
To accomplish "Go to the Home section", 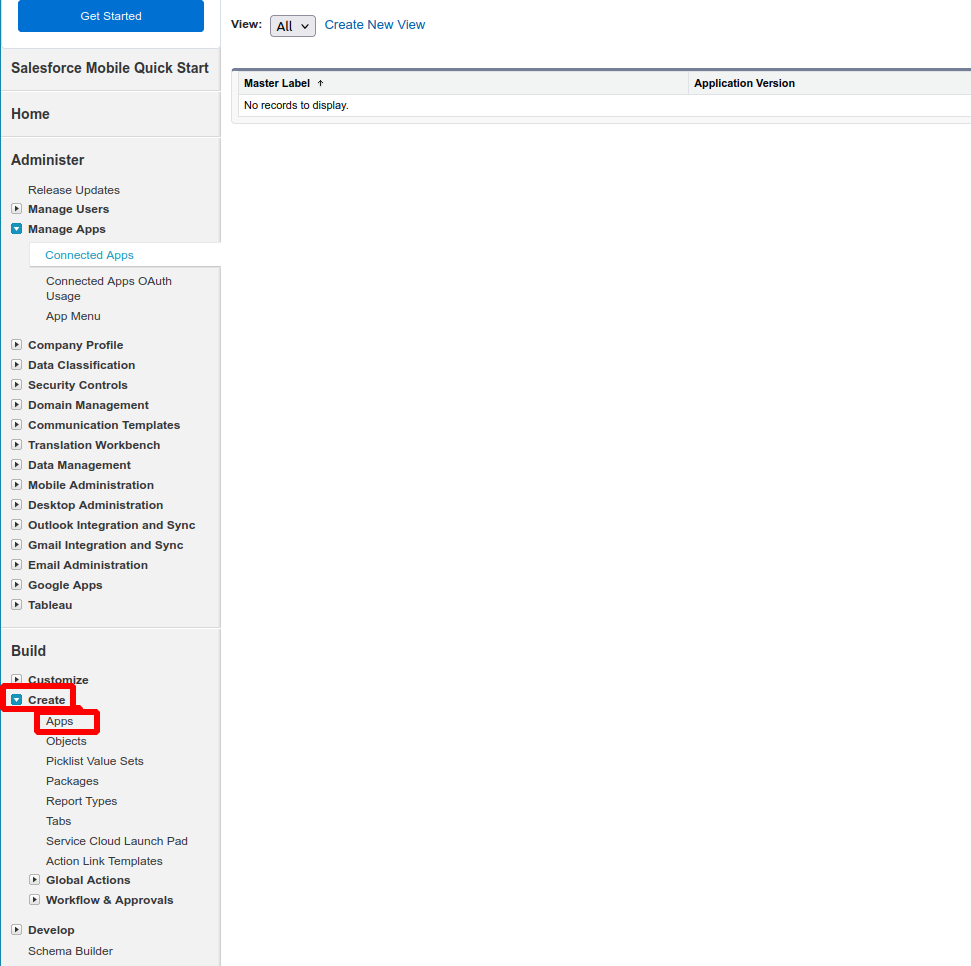I will [30, 114].
